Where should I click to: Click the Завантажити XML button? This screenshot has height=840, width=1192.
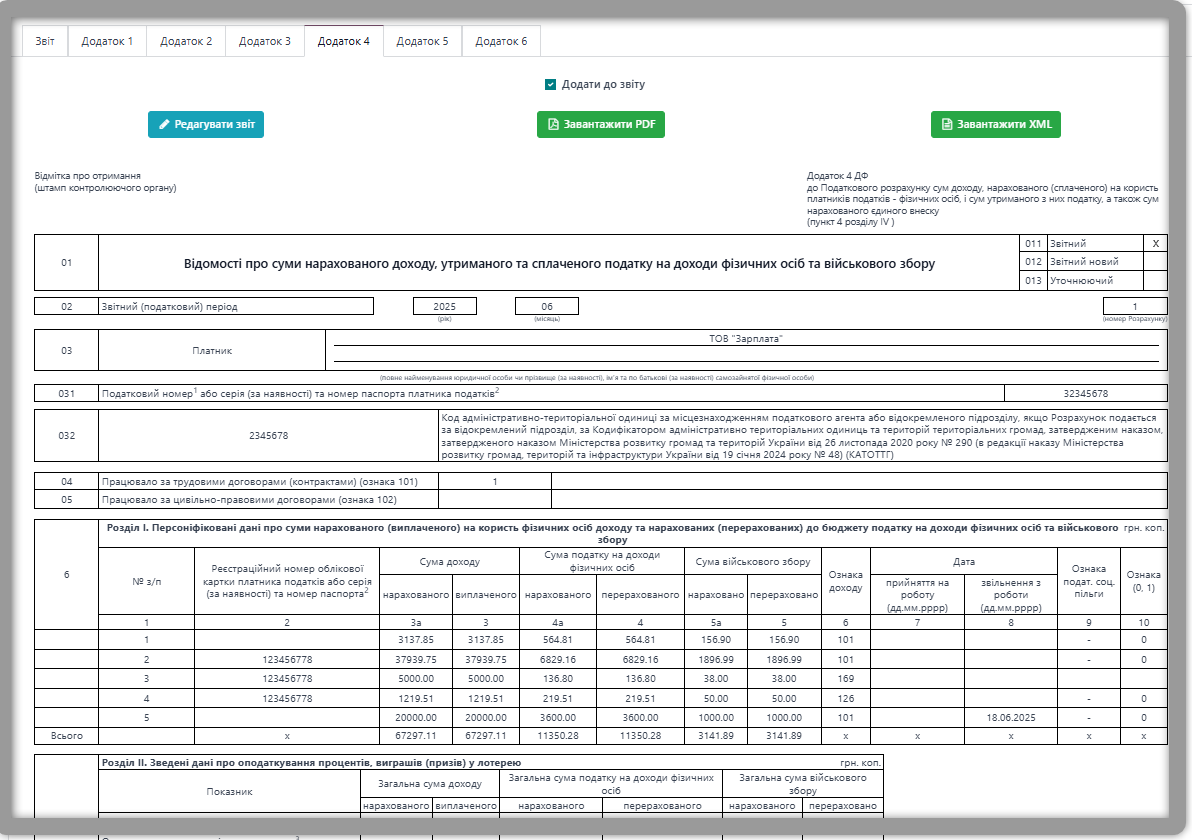[996, 125]
